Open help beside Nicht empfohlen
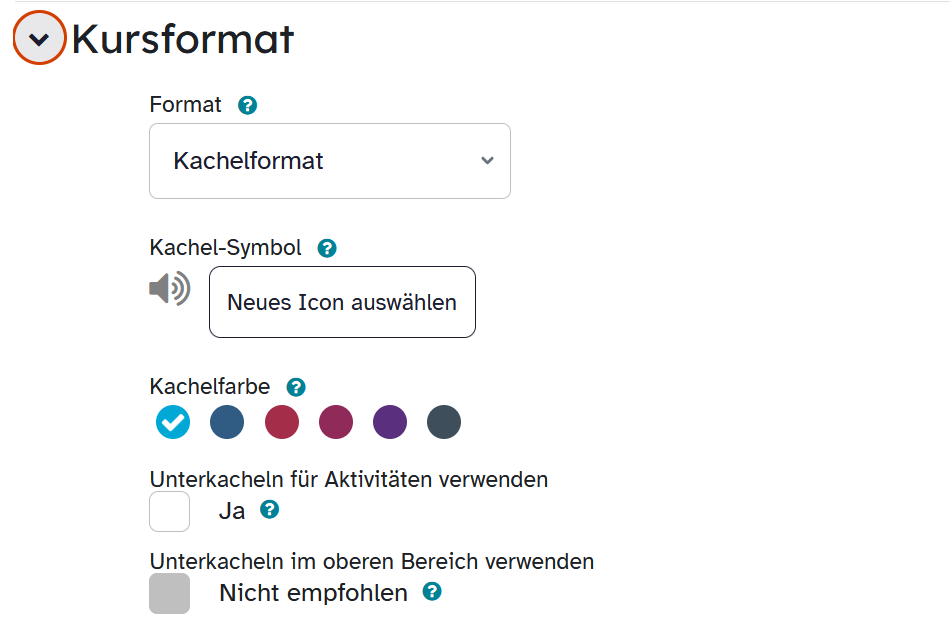 tap(431, 594)
